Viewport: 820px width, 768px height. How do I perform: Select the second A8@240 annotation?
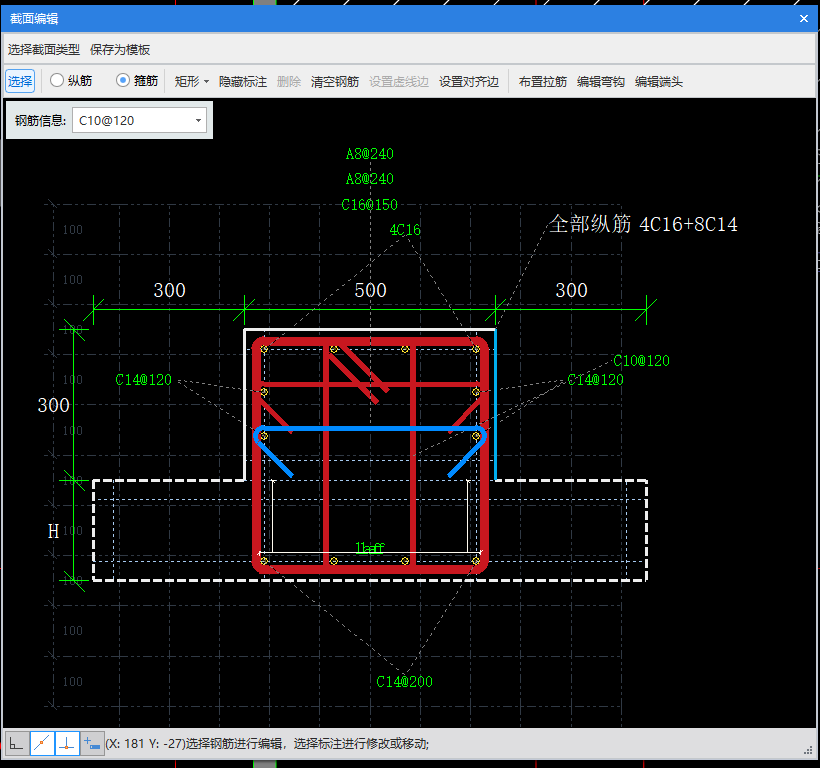click(x=369, y=179)
